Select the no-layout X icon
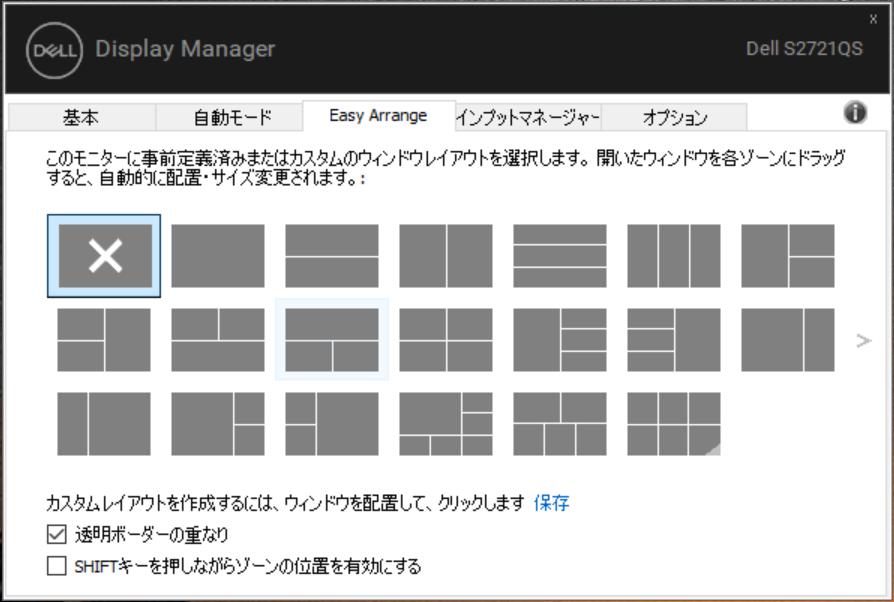Viewport: 894px width, 602px height. coord(105,256)
